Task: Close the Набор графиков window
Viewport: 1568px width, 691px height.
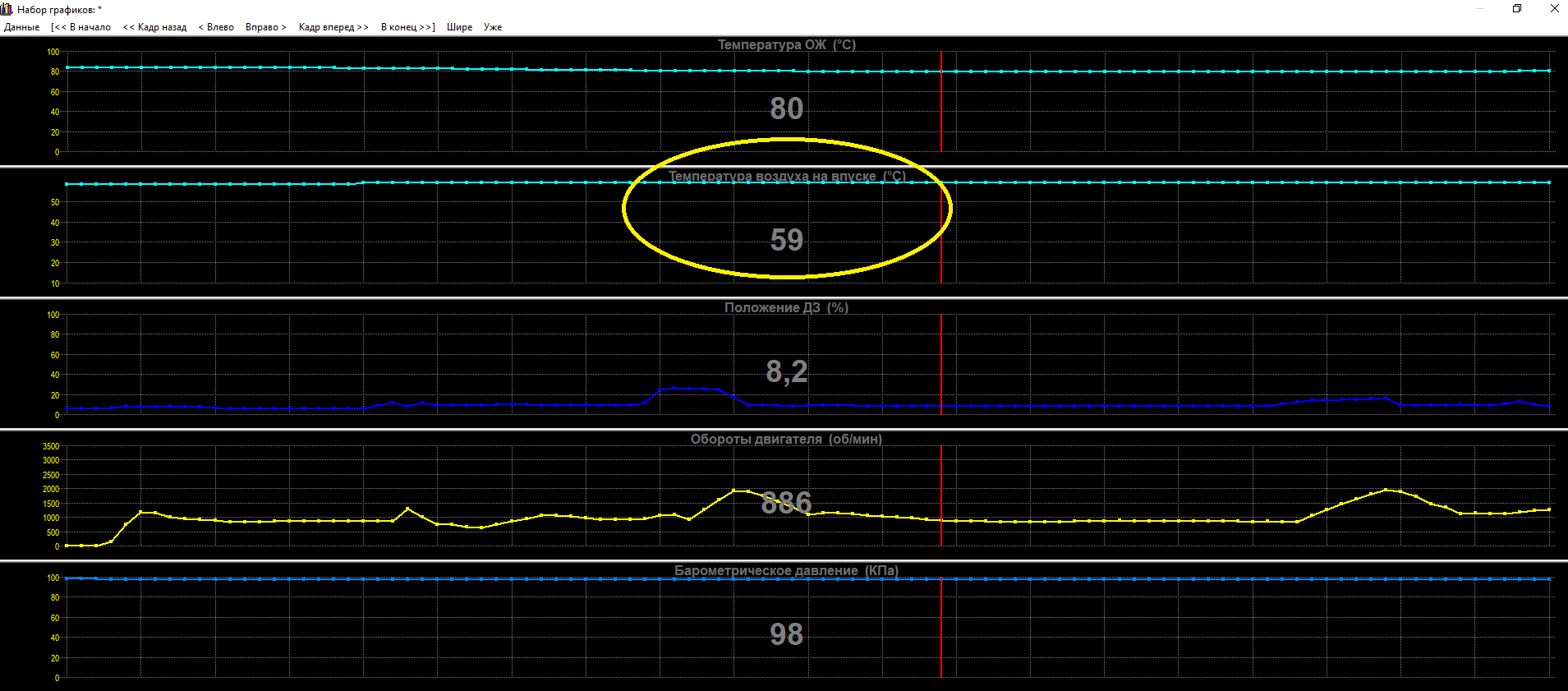Action: (1554, 8)
